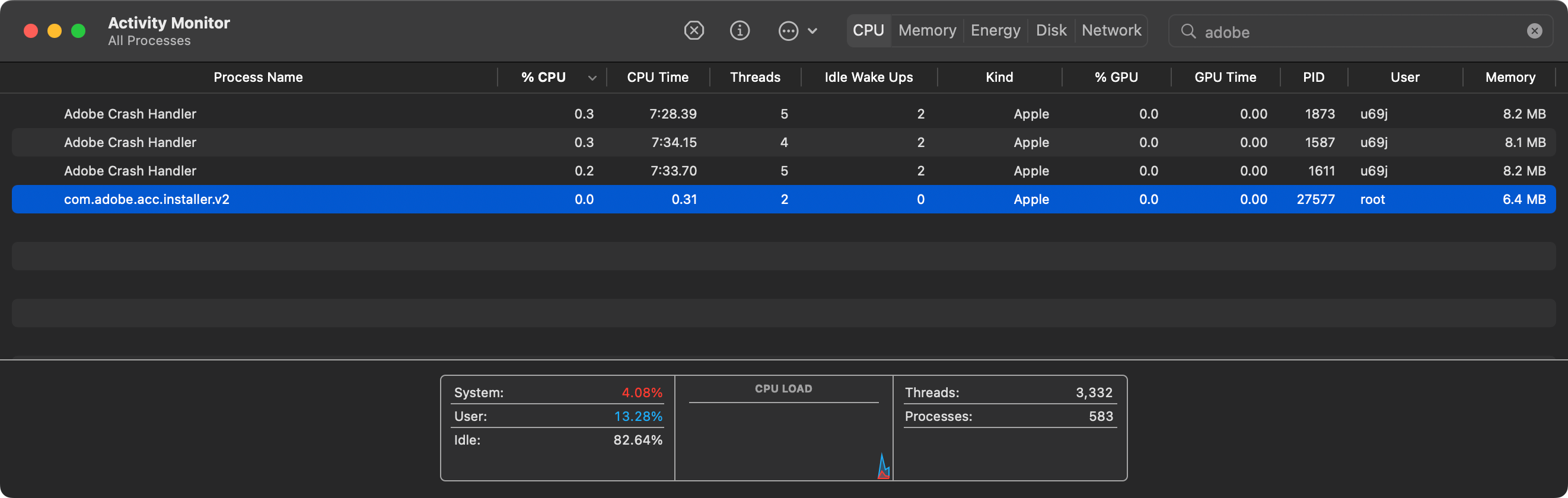Image resolution: width=1568 pixels, height=498 pixels.
Task: Click the green zoom window button
Action: (78, 31)
